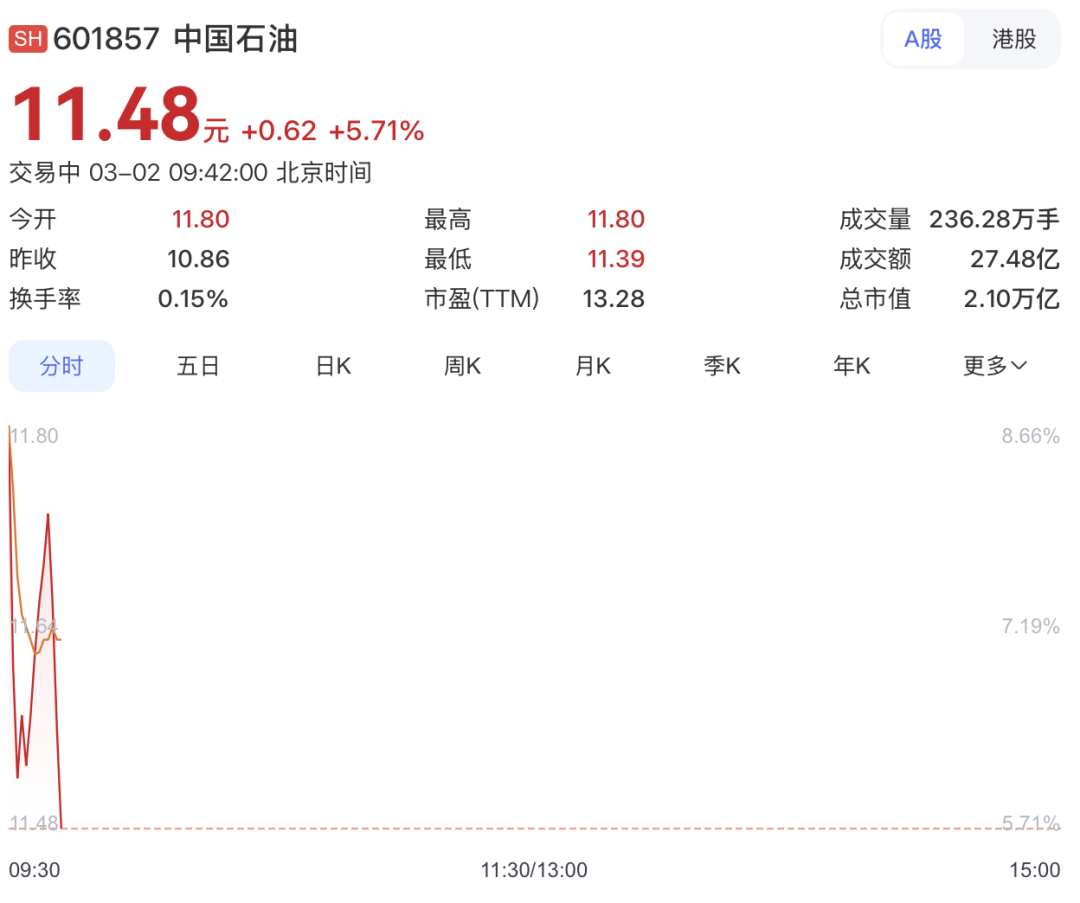The height and width of the screenshot is (903, 1080).
Task: Select the 季K chart tab
Action: coord(722,366)
